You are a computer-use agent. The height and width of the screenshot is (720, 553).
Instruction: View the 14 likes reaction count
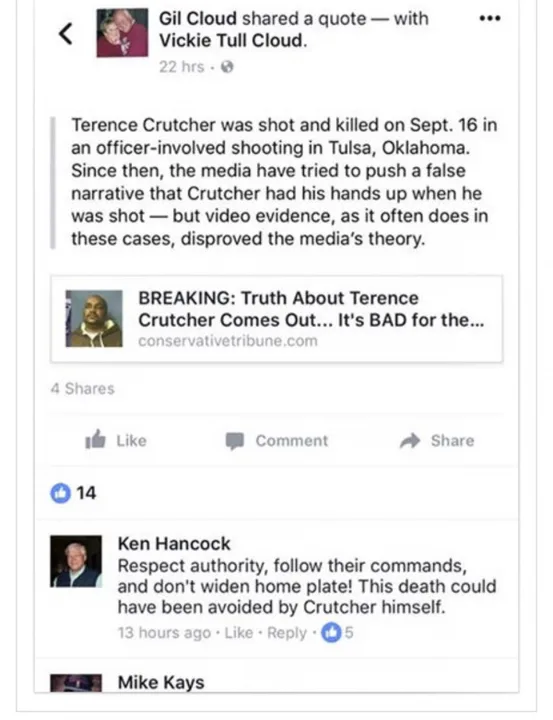73,493
